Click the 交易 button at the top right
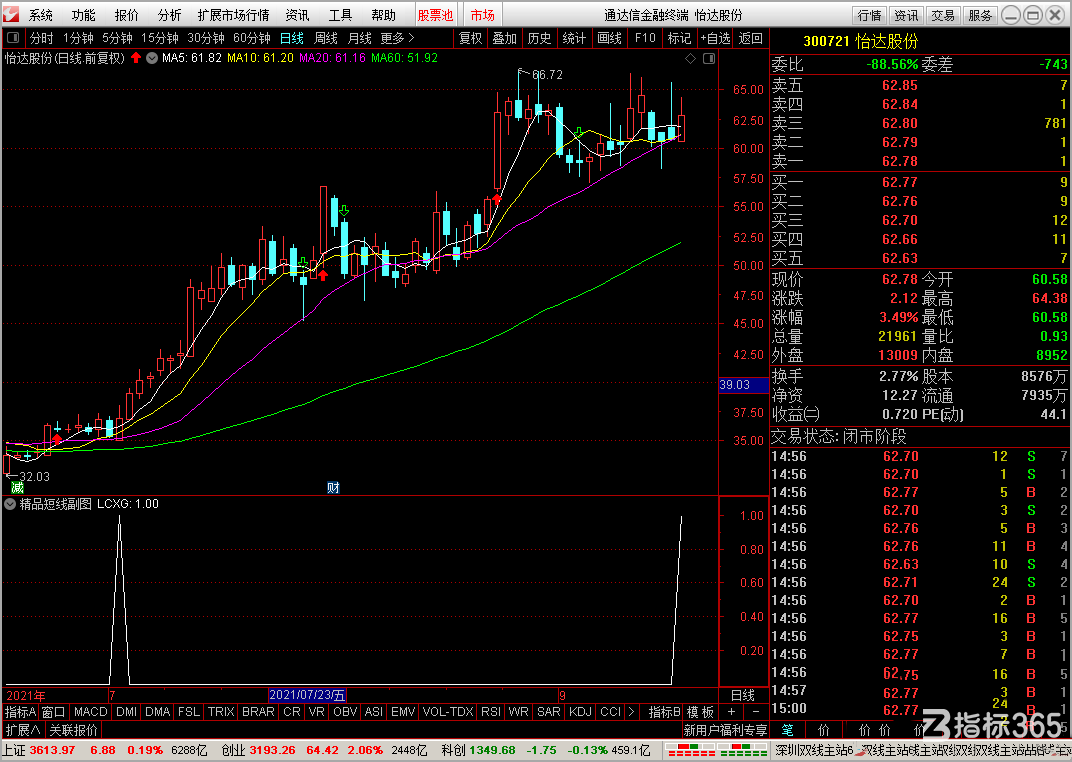 tap(943, 15)
